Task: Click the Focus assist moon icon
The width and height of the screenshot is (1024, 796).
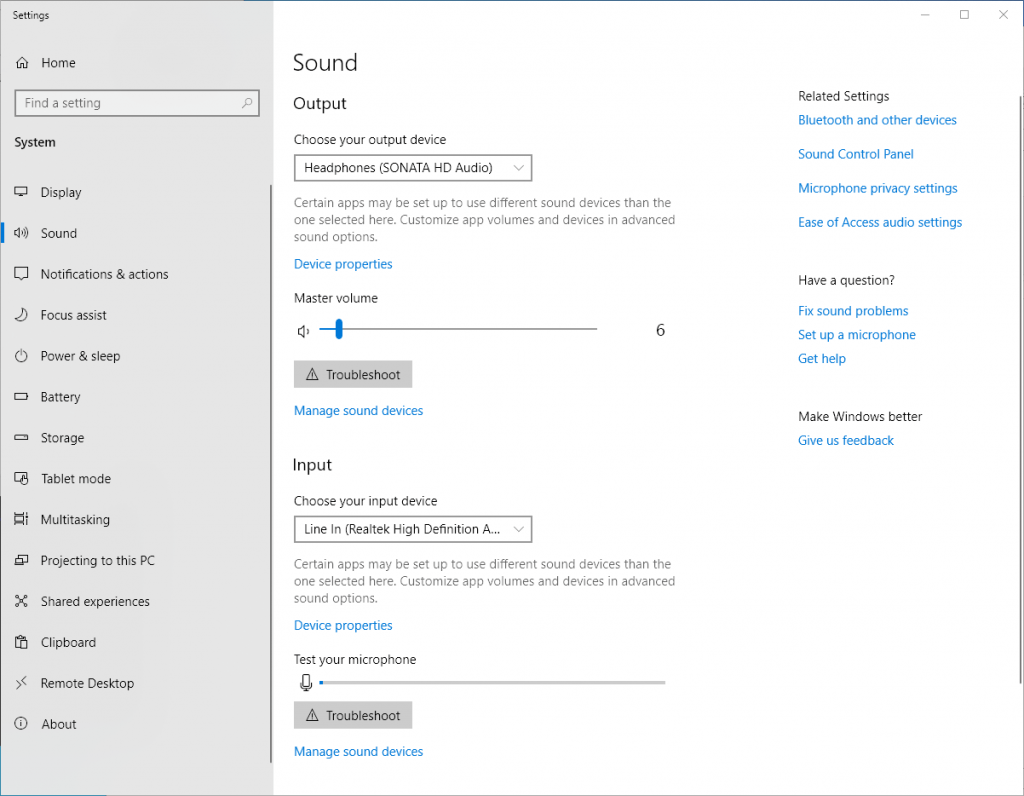Action: [x=21, y=315]
